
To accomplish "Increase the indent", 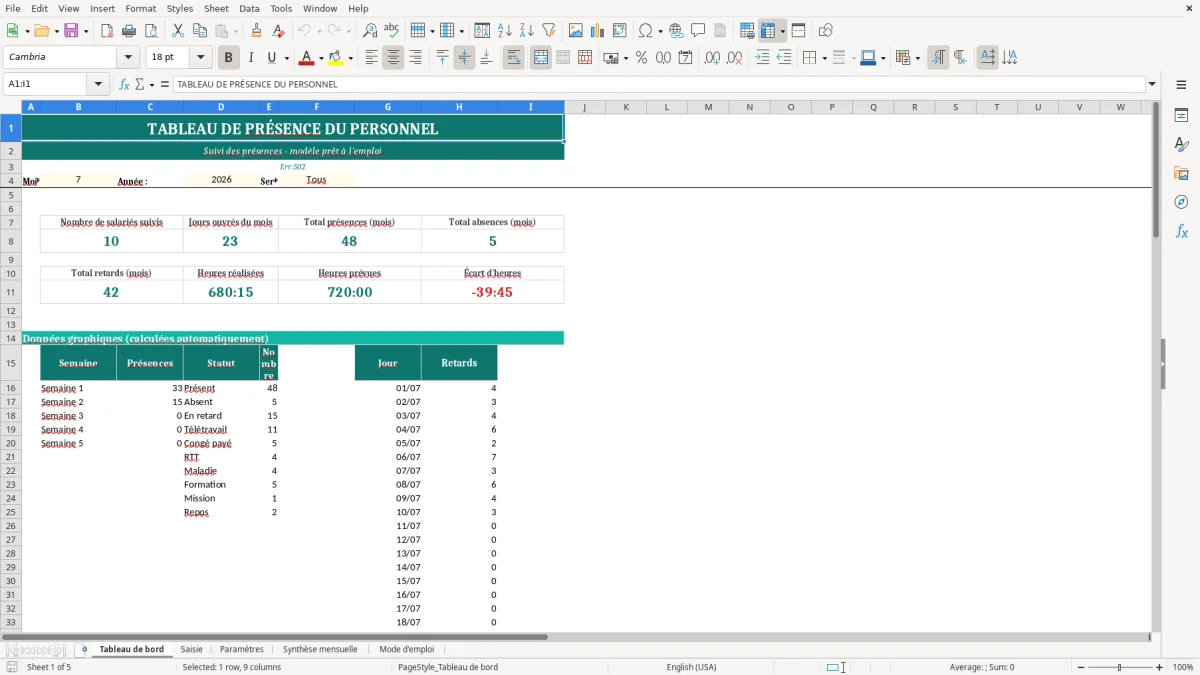I will [762, 58].
